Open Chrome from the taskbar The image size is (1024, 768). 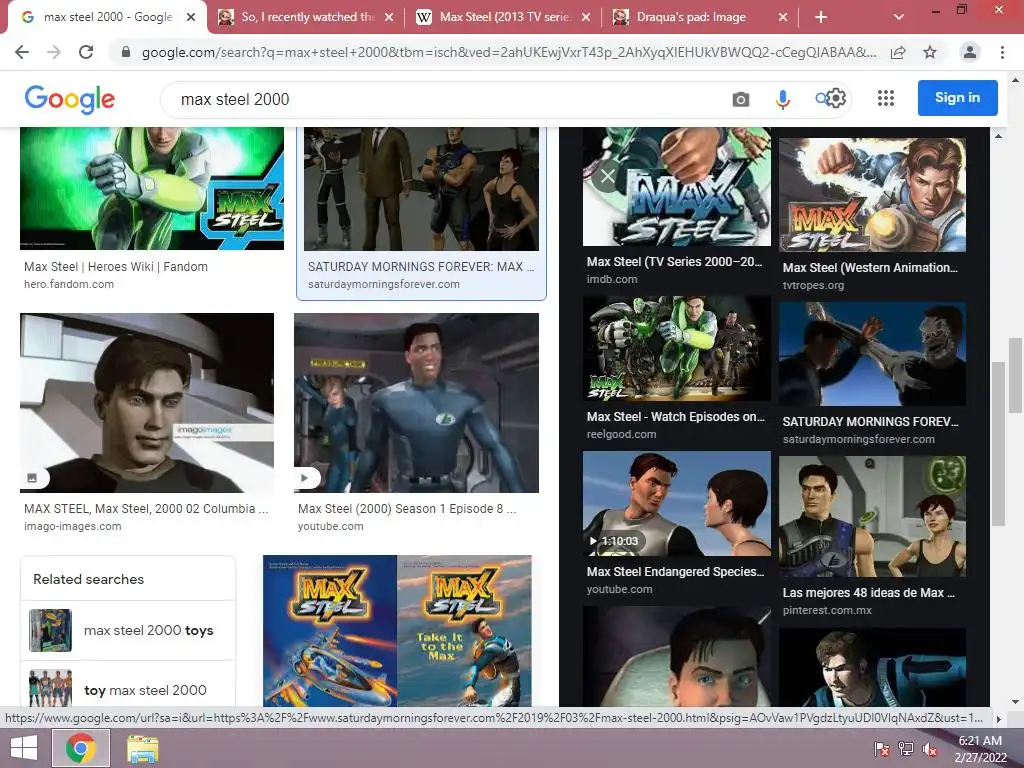80,748
